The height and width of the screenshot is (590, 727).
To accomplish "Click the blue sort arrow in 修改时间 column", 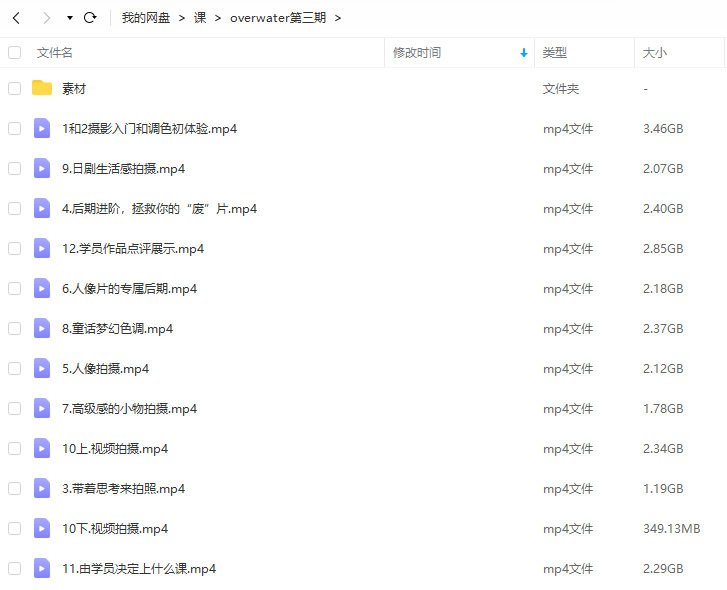I will pyautogui.click(x=524, y=53).
